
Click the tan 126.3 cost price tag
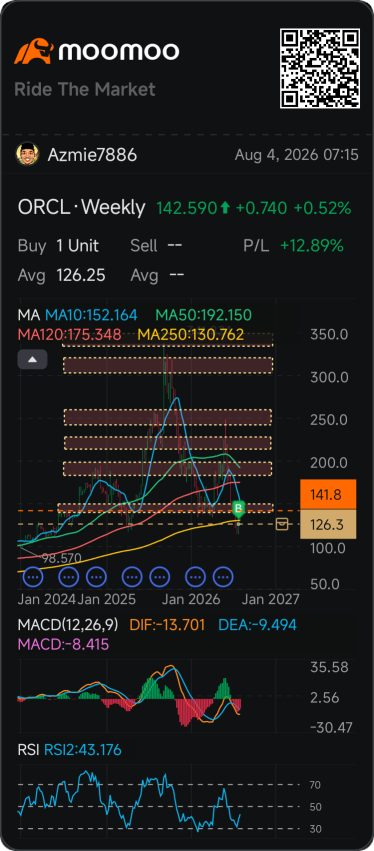pos(328,524)
